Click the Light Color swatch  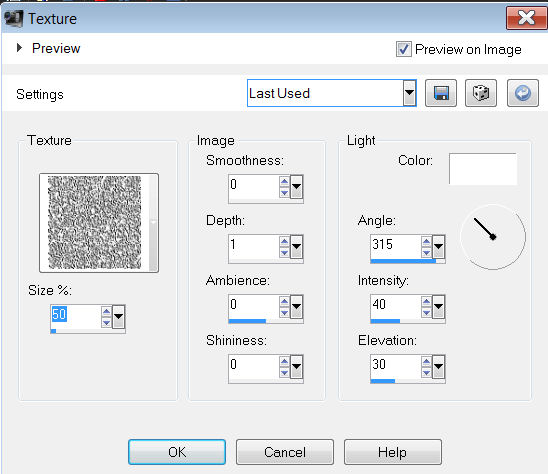483,169
